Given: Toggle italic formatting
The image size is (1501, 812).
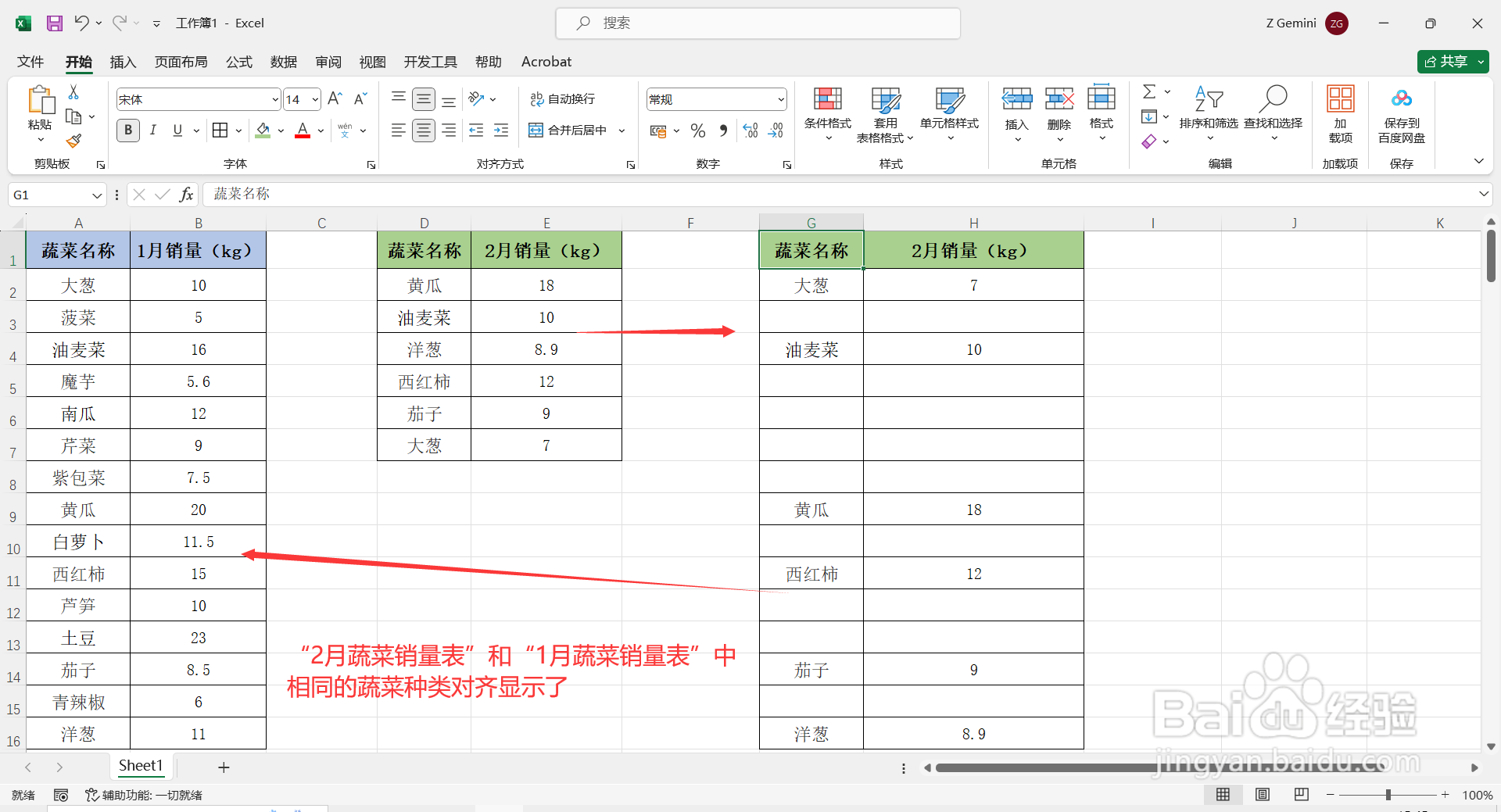Looking at the screenshot, I should 153,130.
